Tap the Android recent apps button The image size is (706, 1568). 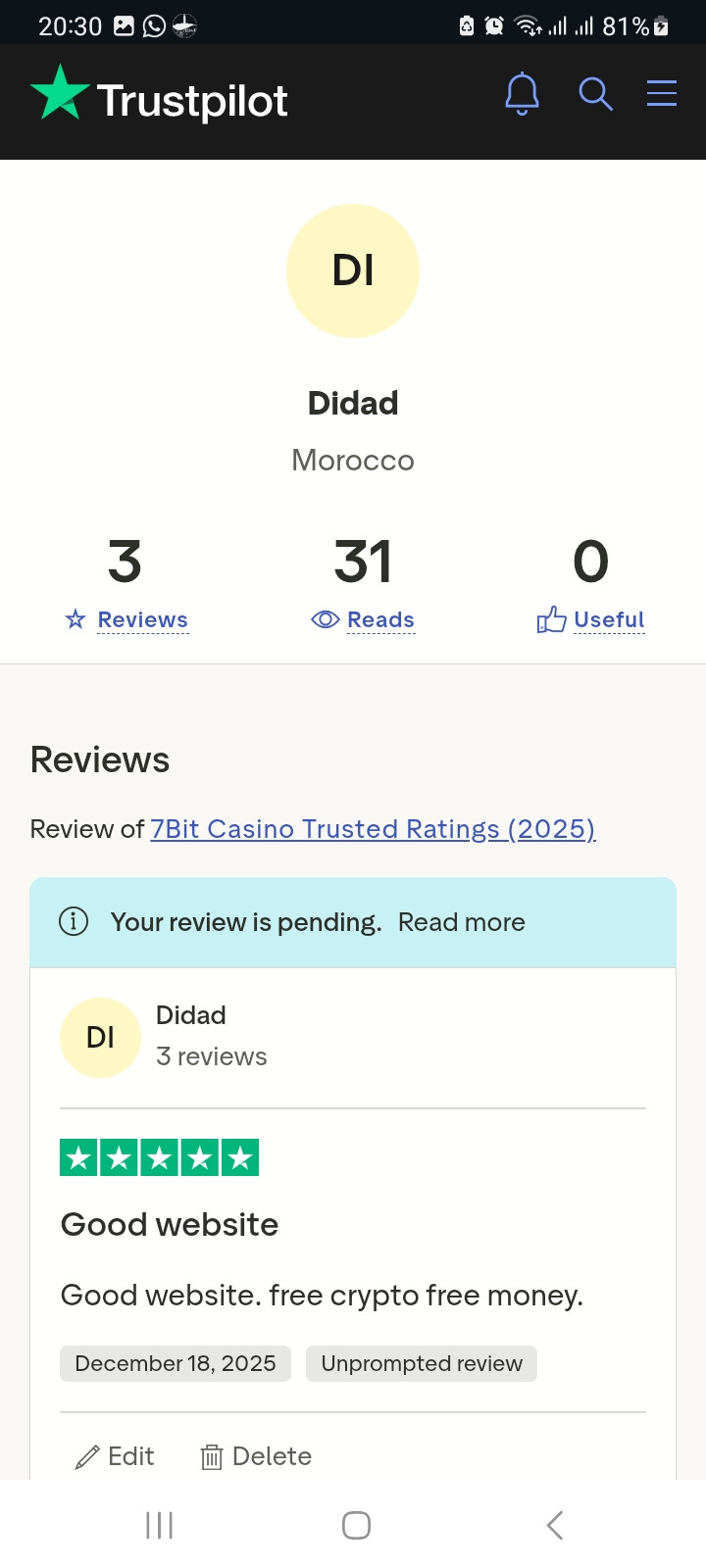pos(159,1525)
